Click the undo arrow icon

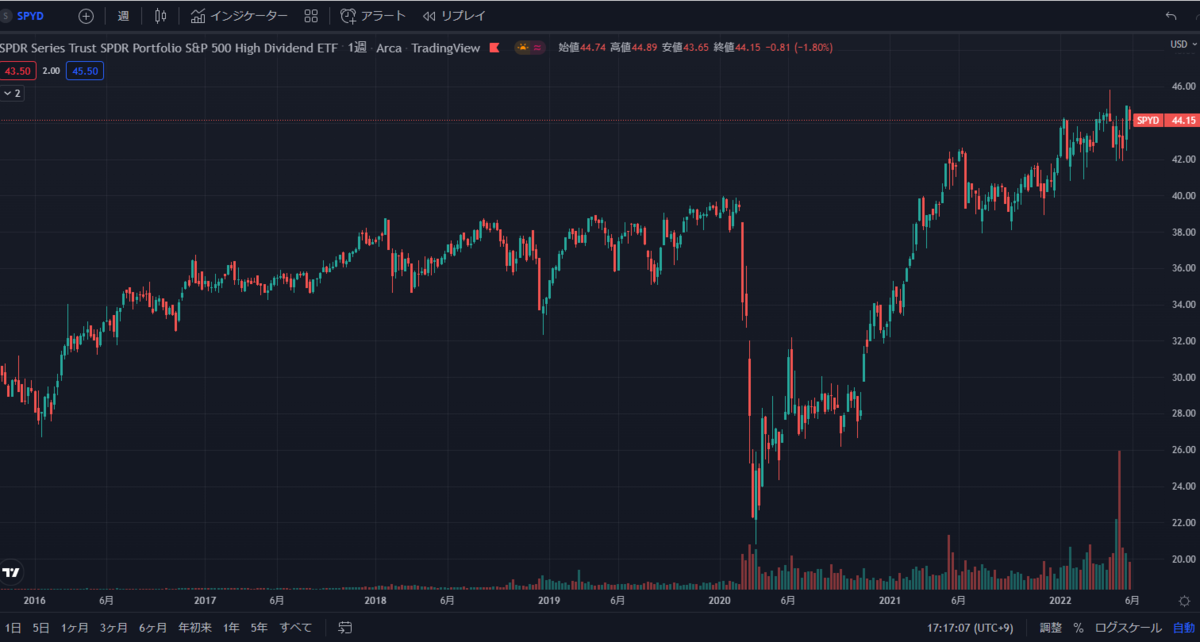coord(1171,16)
